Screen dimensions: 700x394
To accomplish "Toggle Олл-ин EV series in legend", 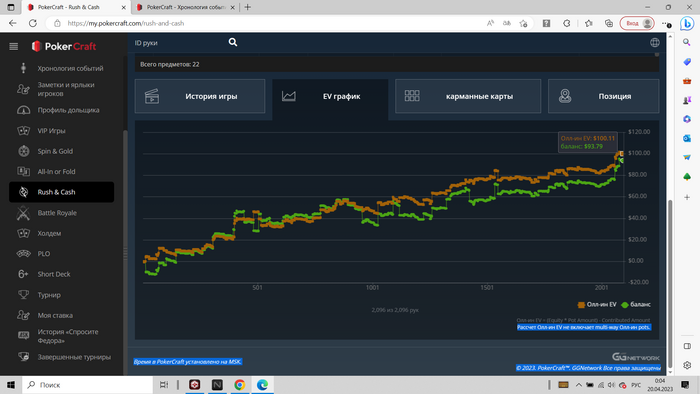I will coord(597,305).
